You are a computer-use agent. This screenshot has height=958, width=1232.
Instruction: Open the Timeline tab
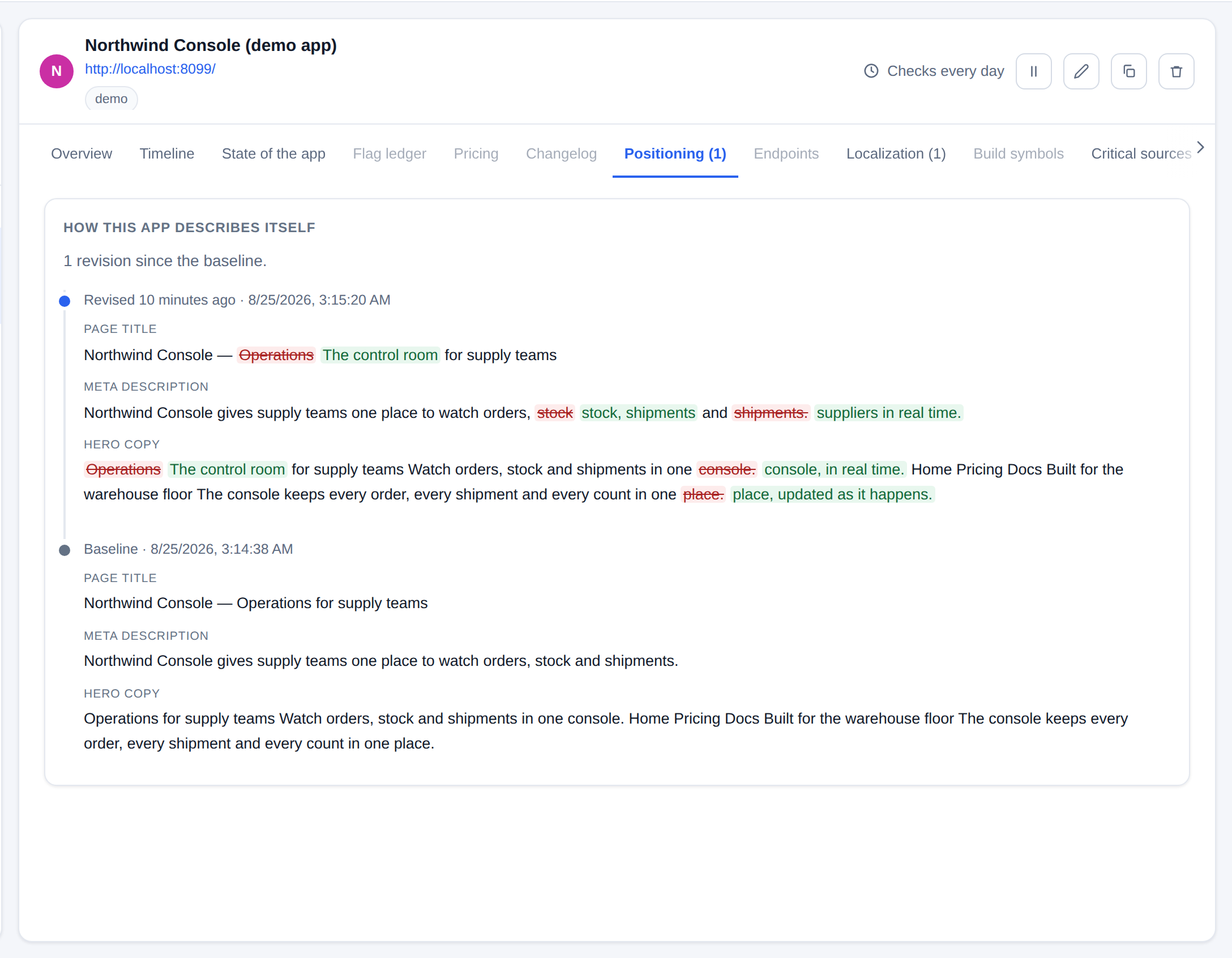click(167, 153)
